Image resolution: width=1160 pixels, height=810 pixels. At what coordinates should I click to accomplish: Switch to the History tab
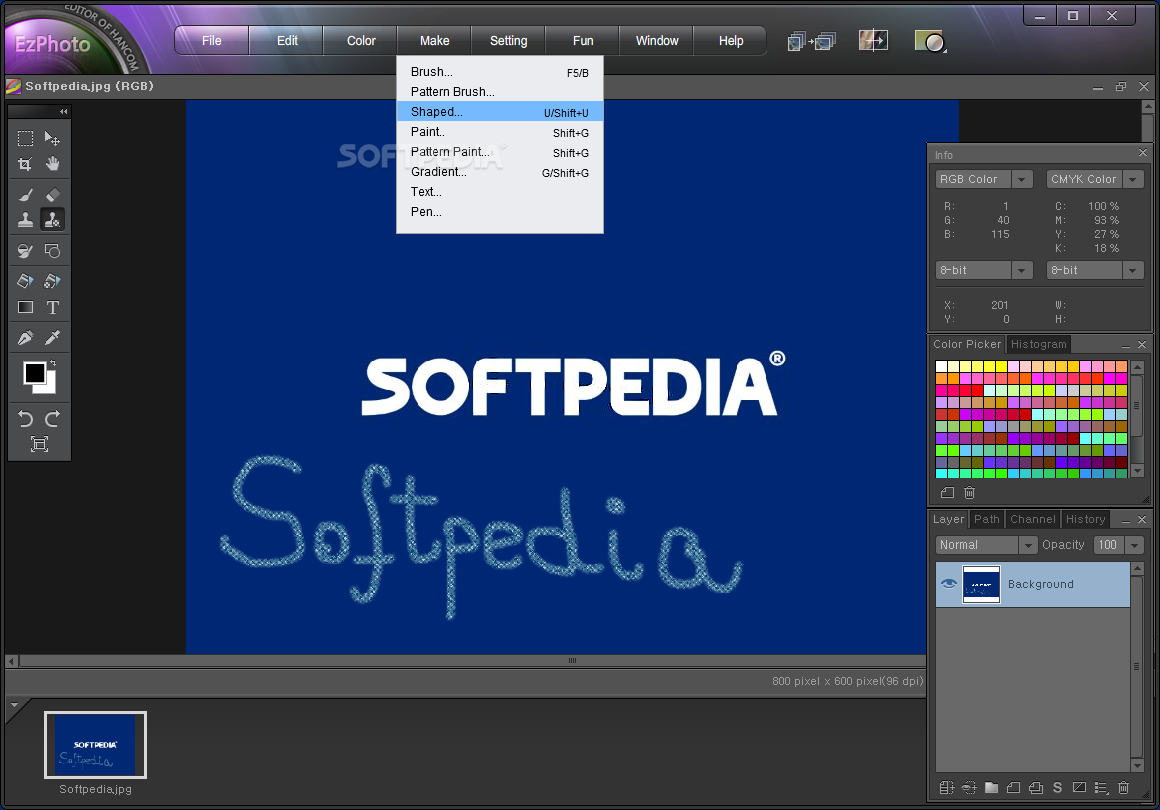1085,519
